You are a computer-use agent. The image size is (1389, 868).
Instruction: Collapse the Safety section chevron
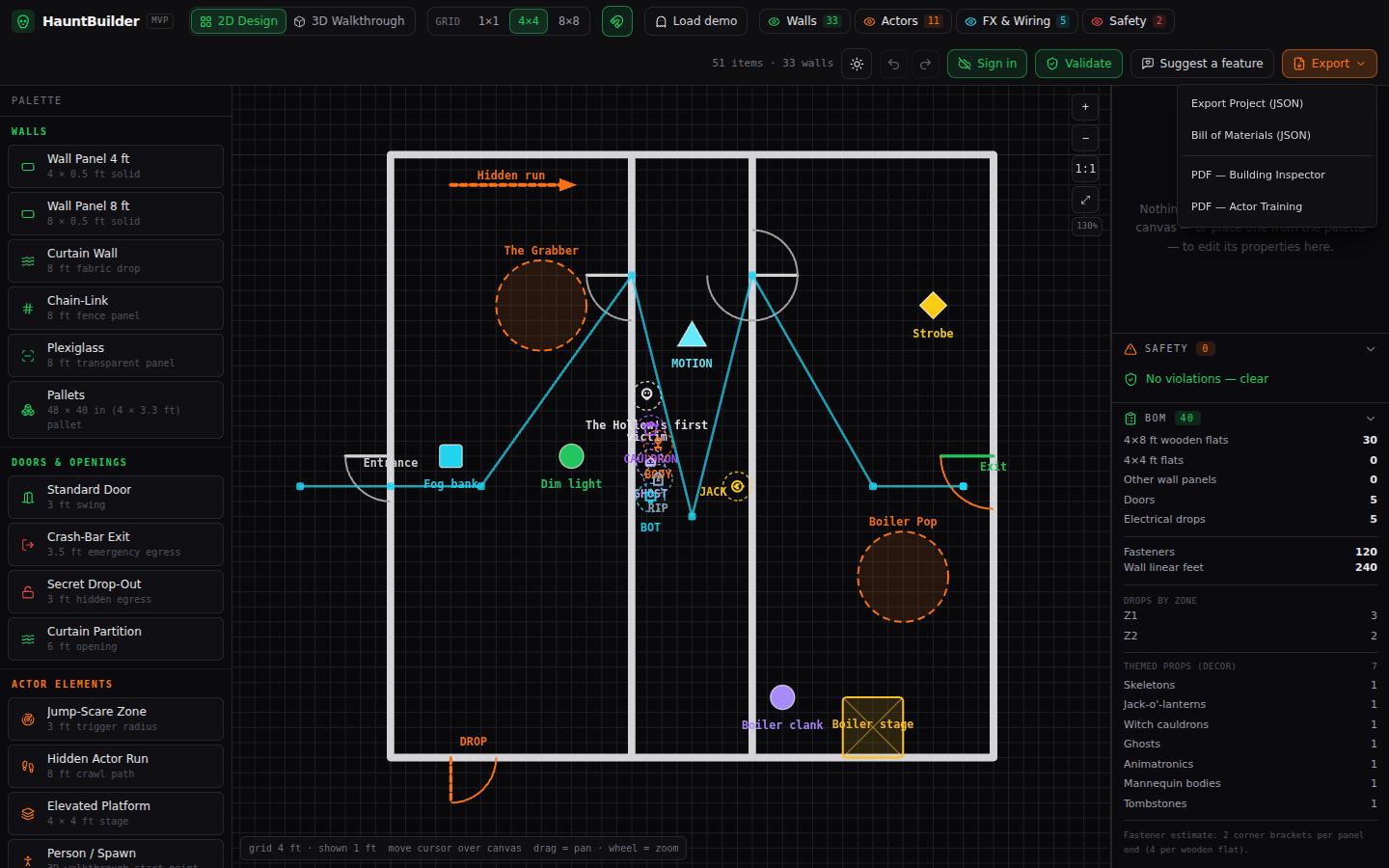pos(1371,349)
